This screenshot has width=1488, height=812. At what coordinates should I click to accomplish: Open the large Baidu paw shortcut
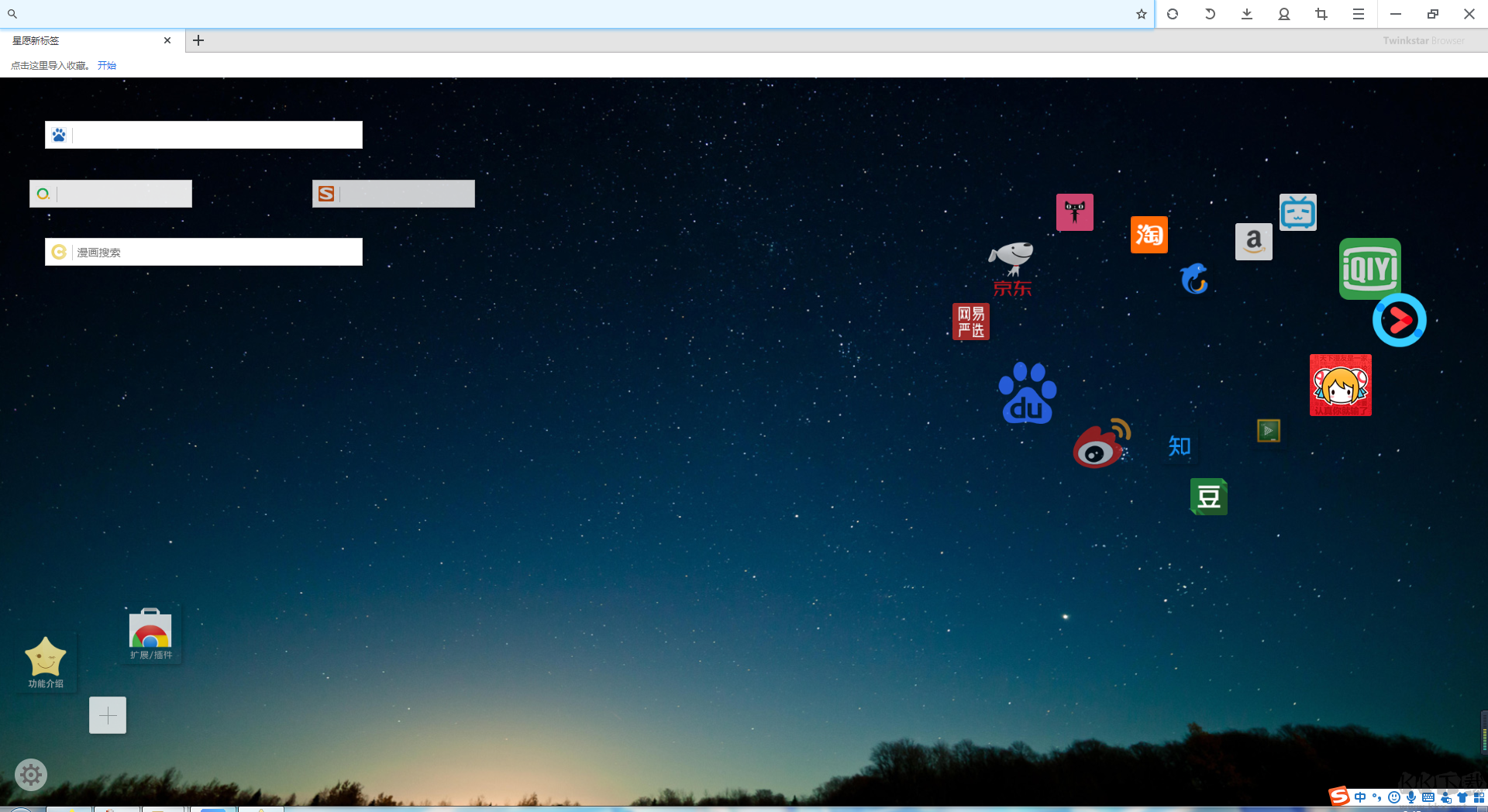1028,393
